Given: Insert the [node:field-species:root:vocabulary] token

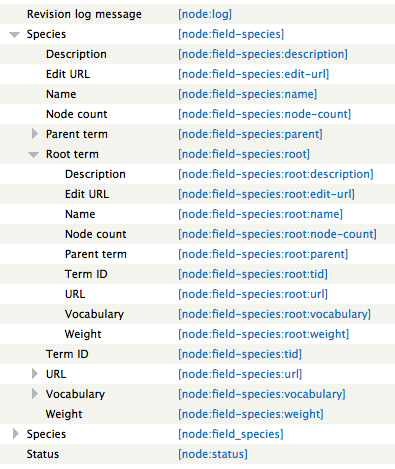Looking at the screenshot, I should [x=274, y=314].
